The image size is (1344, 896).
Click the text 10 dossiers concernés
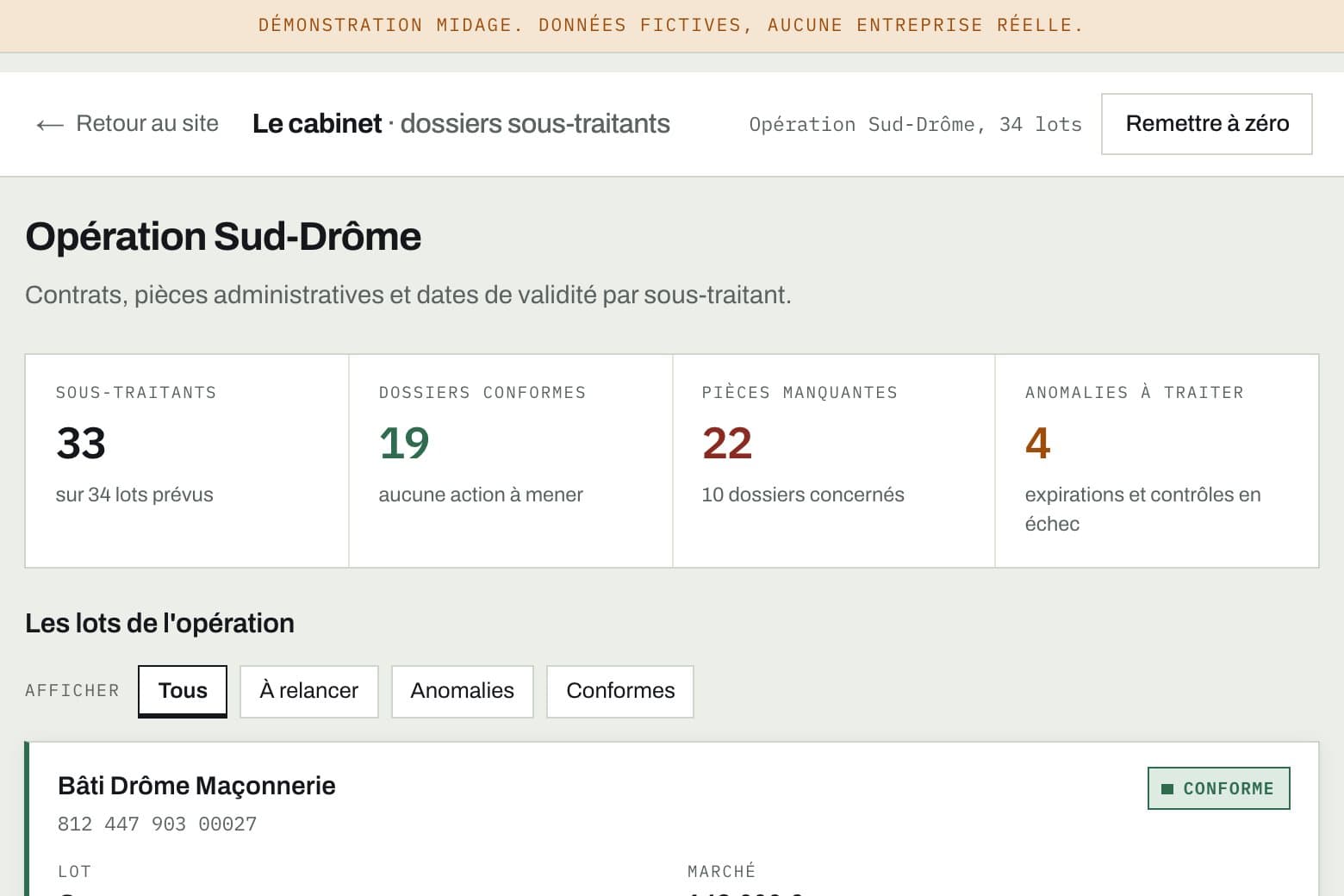[803, 495]
